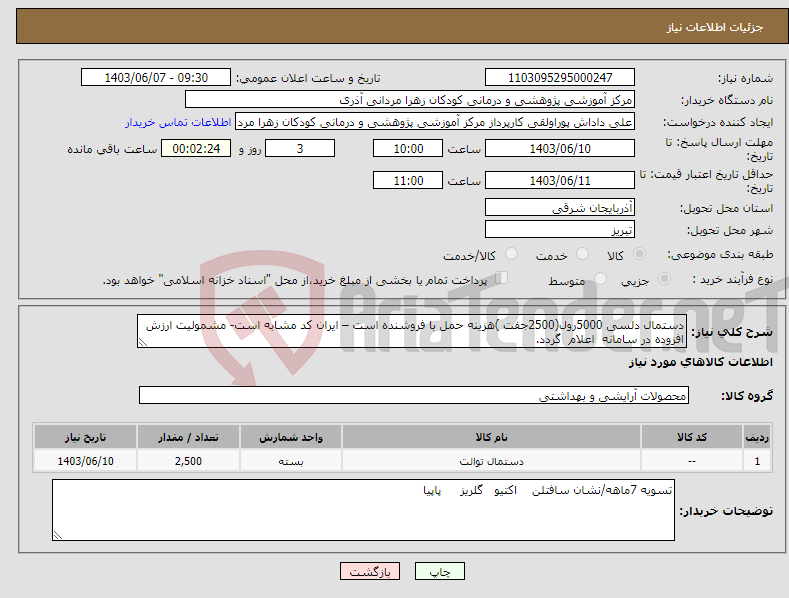789x598 pixels.
Task: Click the جزئیات اطلاعات نیاز page header
Action: 715,27
